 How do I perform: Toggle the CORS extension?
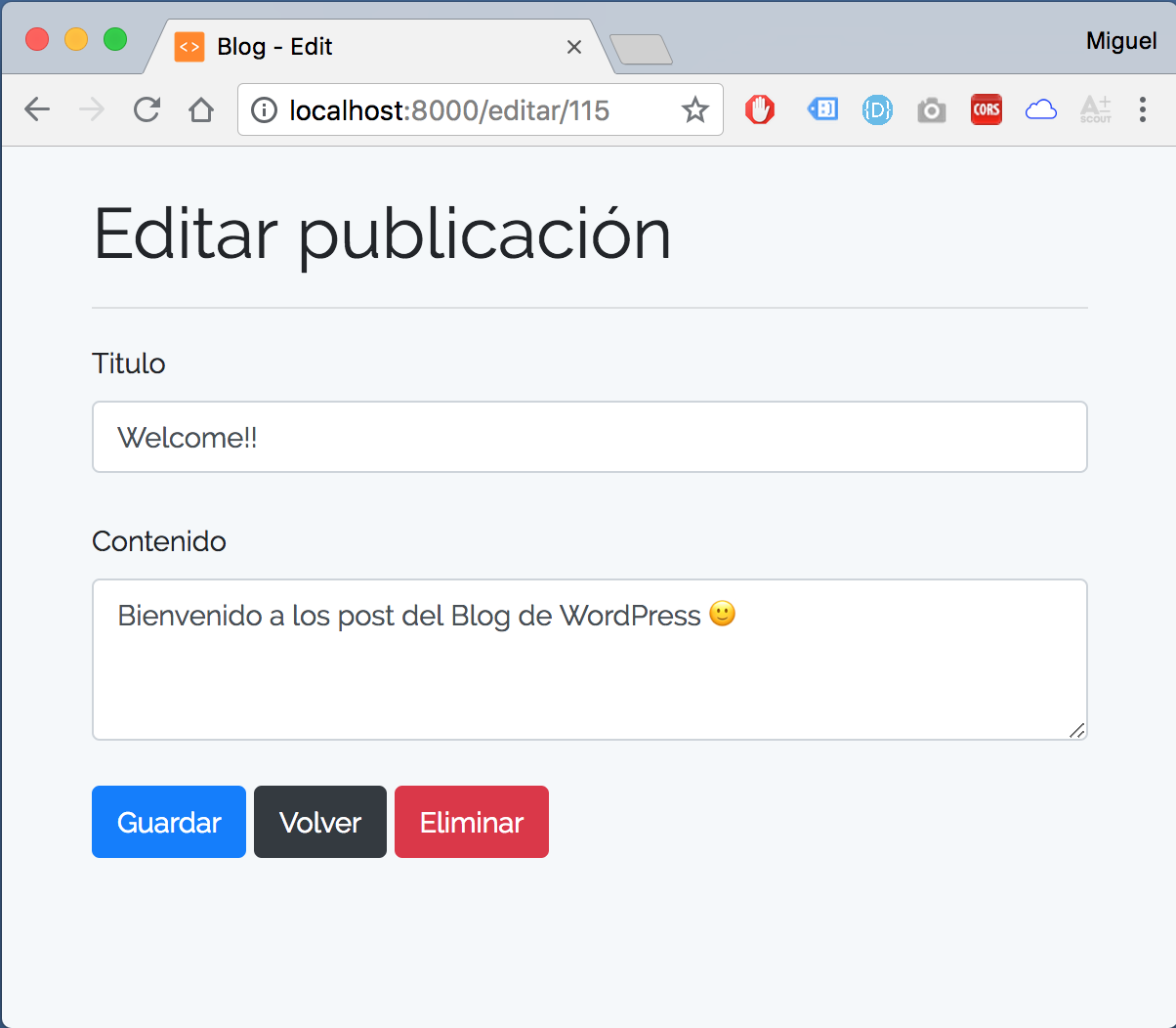[x=987, y=109]
